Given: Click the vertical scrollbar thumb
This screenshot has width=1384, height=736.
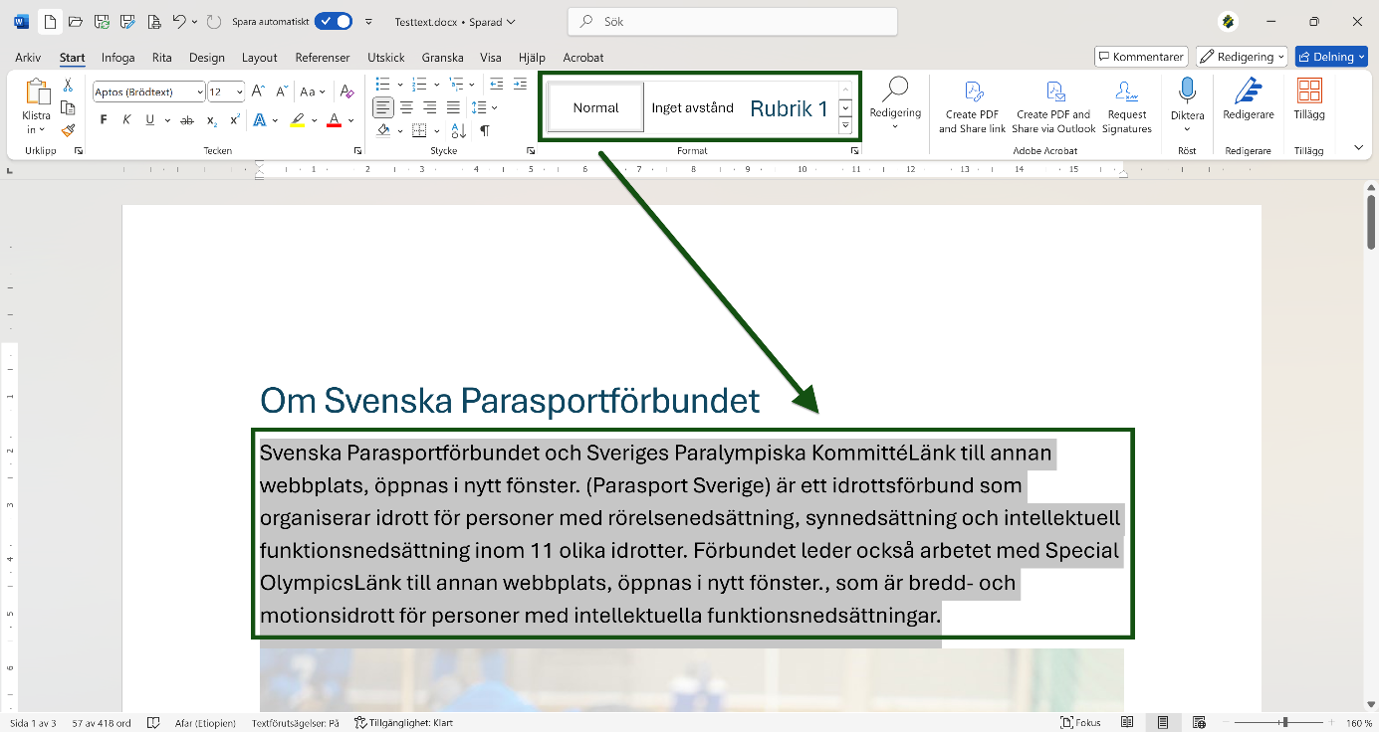Looking at the screenshot, I should click(x=1371, y=222).
